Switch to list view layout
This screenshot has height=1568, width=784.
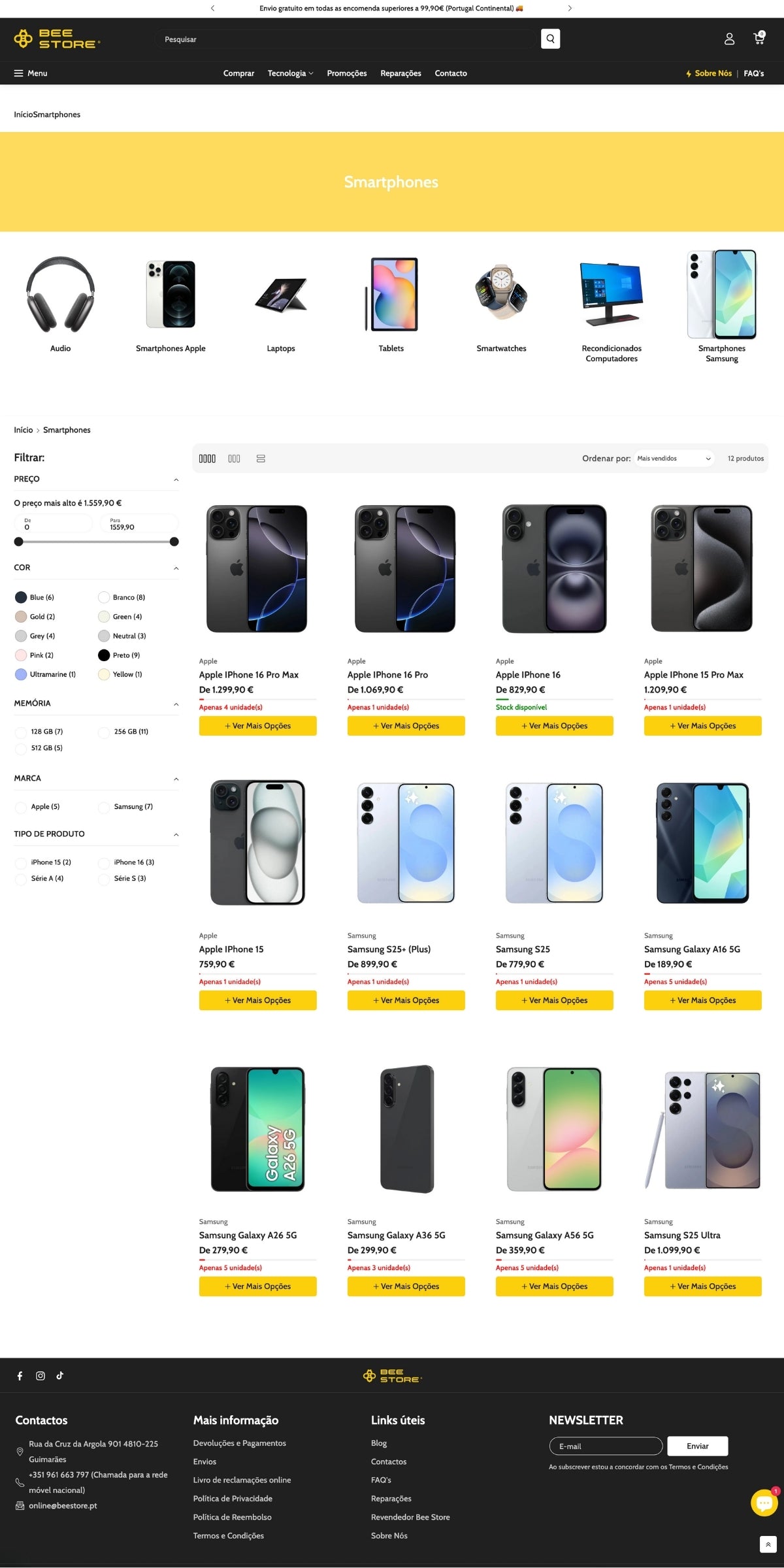coord(261,459)
